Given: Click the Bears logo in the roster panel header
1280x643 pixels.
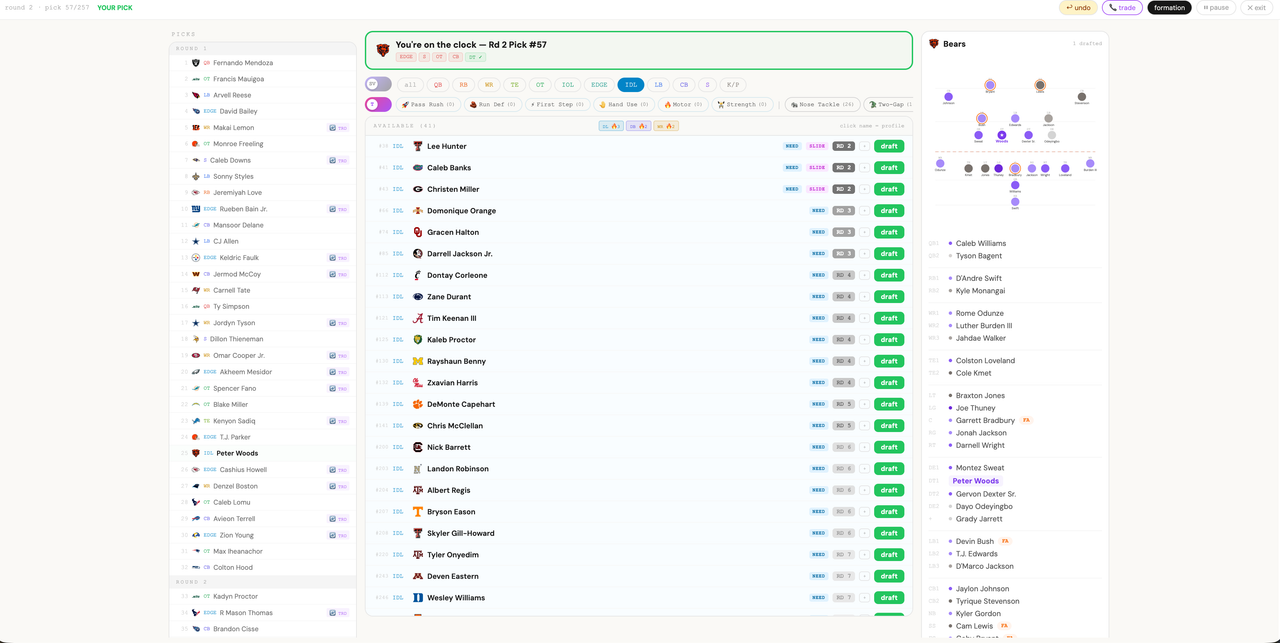Looking at the screenshot, I should tap(934, 44).
